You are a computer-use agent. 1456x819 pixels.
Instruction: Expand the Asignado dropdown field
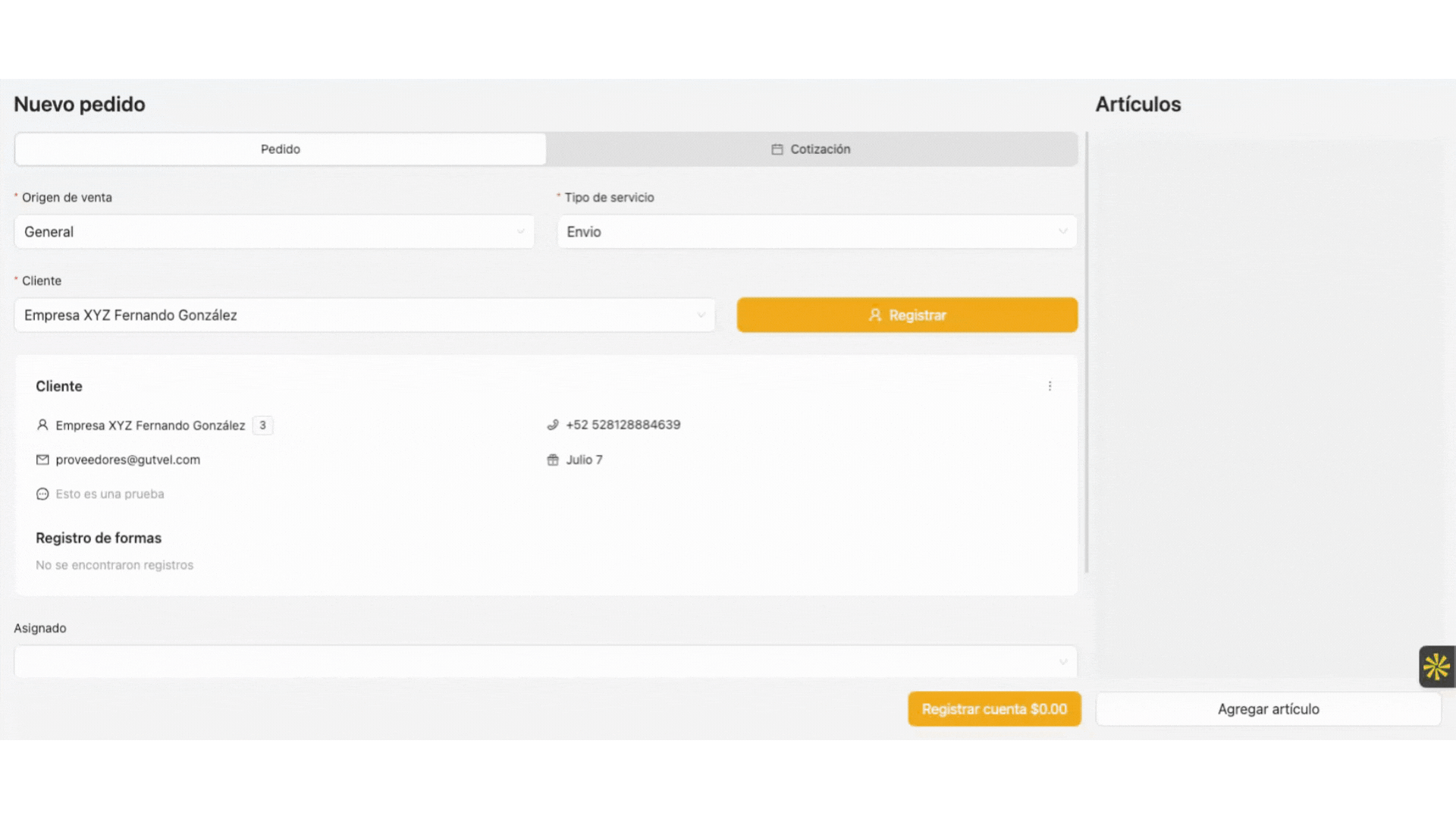545,661
